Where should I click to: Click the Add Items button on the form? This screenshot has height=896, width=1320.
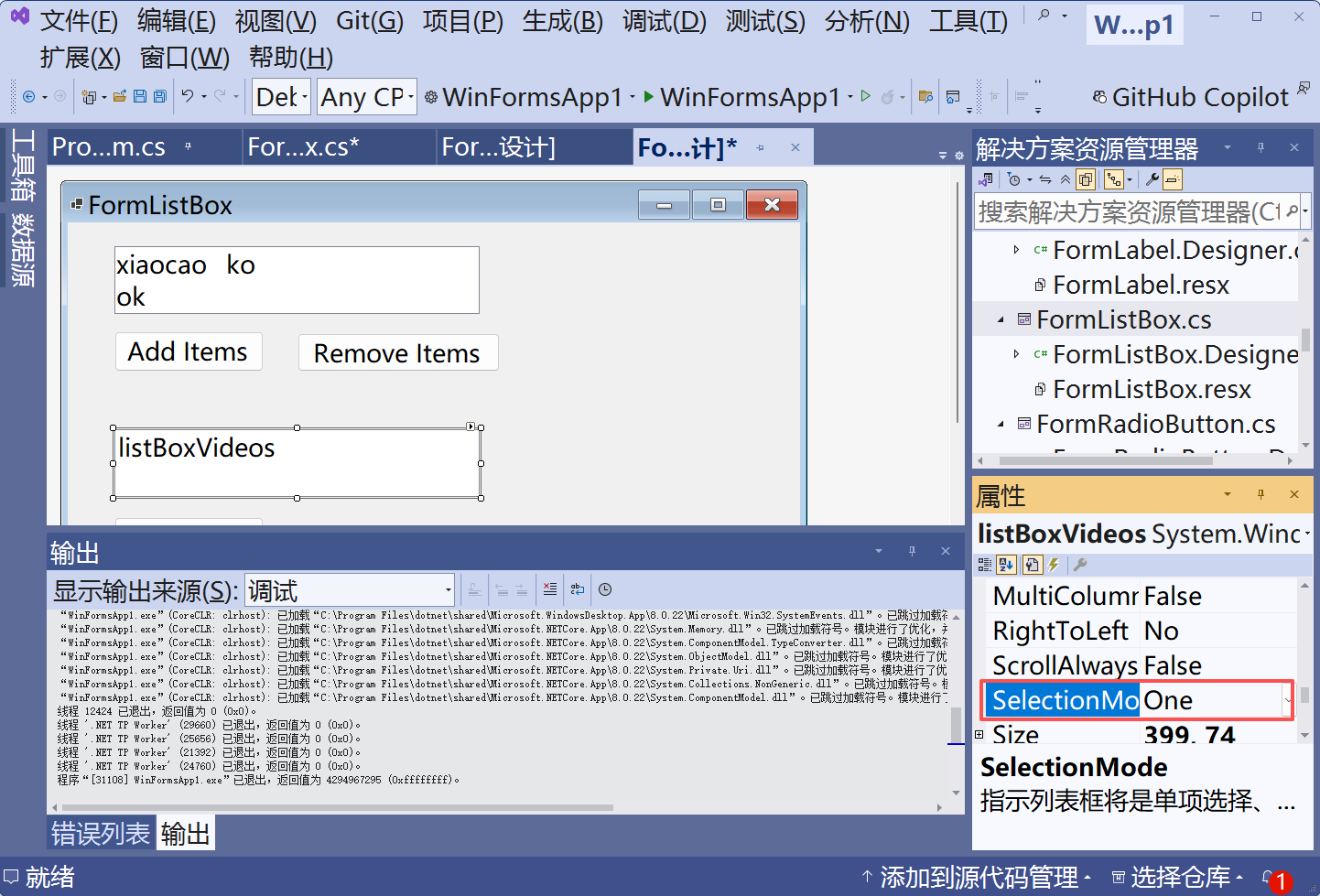click(189, 351)
